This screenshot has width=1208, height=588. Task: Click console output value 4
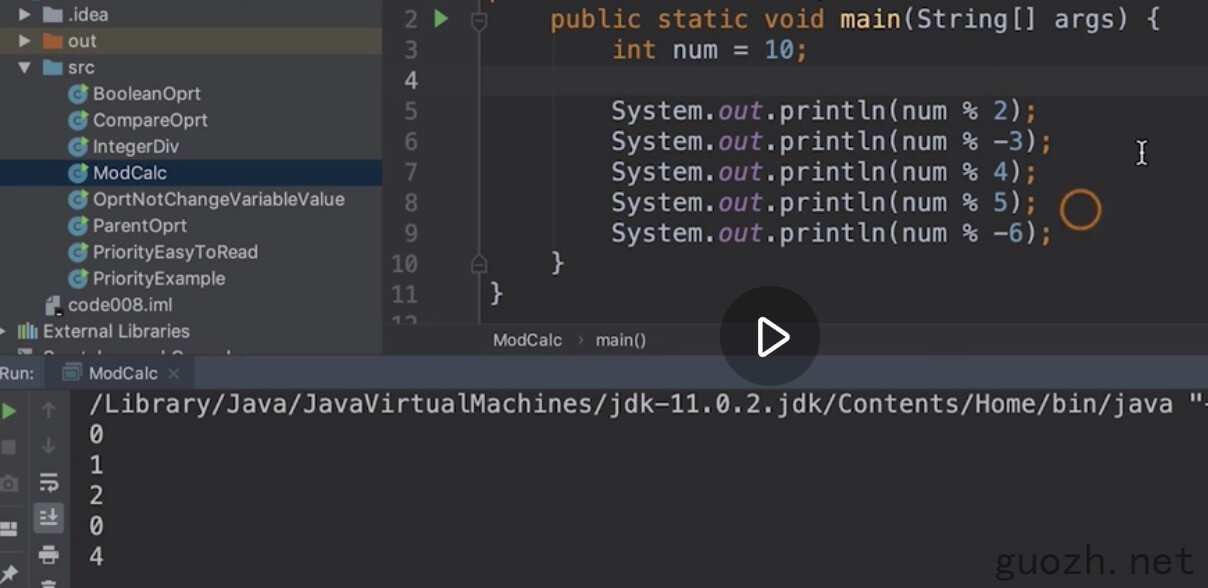point(96,556)
